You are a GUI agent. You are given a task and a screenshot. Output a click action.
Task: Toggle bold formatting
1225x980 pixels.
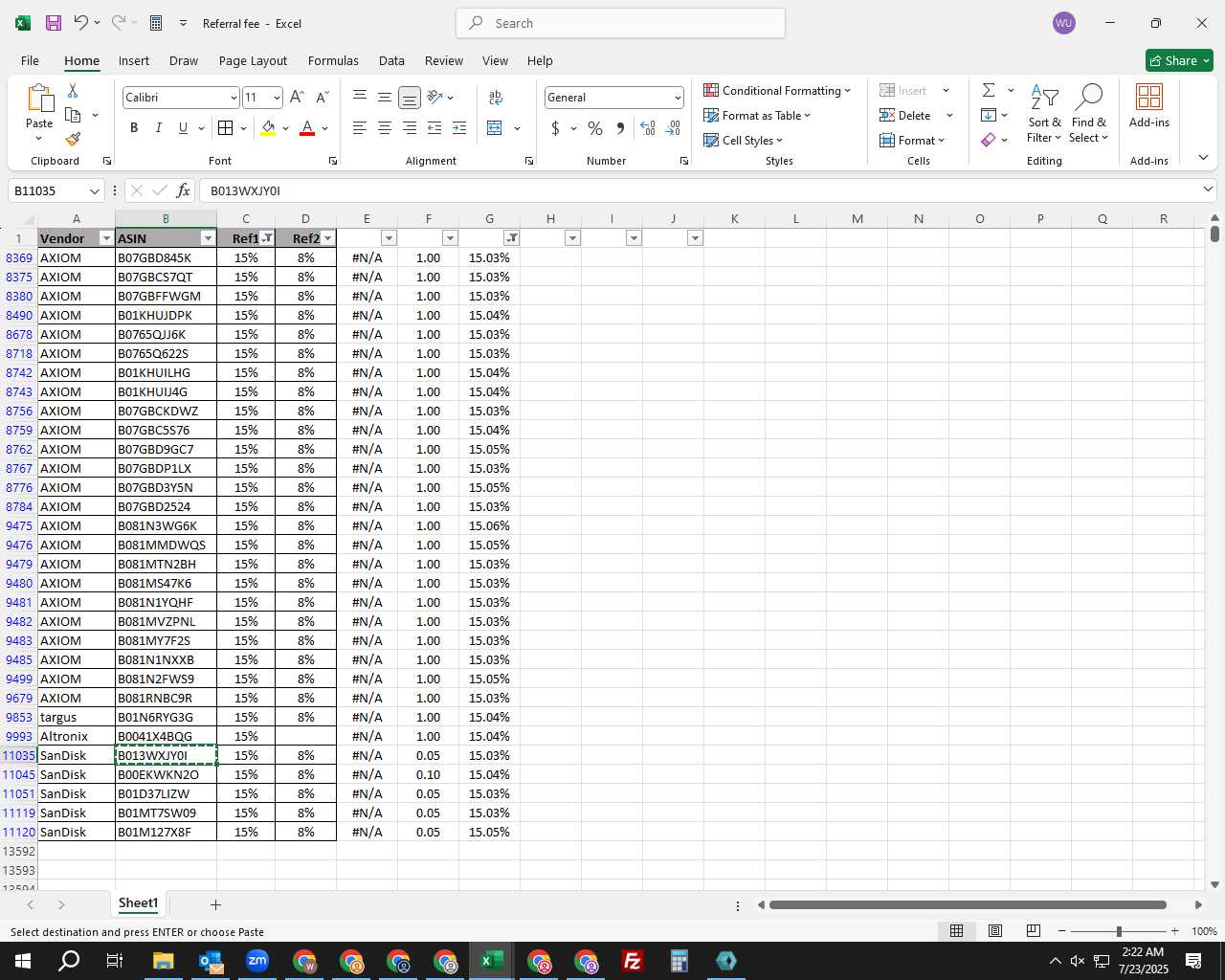pyautogui.click(x=133, y=128)
